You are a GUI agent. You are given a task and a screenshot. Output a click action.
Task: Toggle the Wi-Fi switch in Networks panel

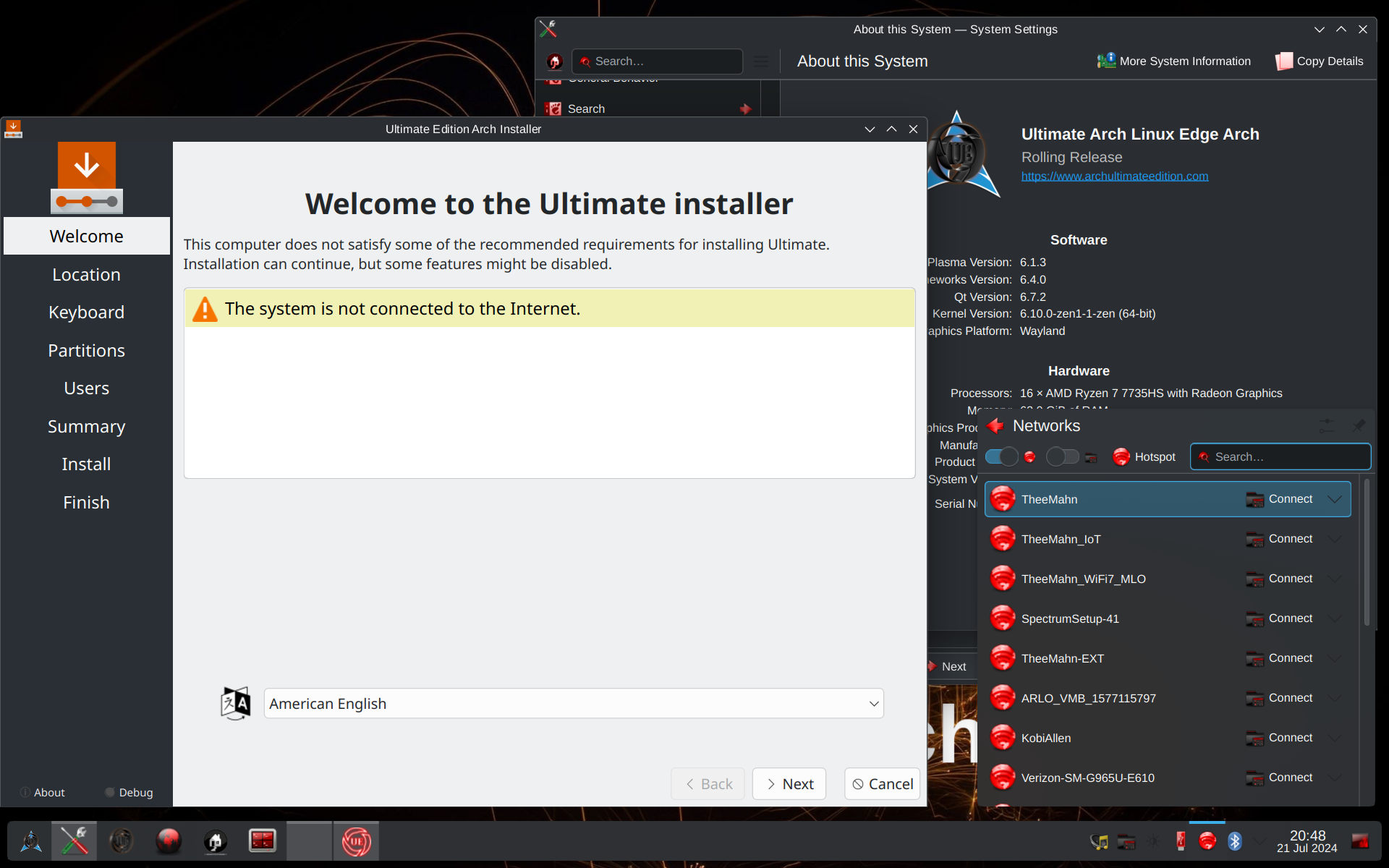(x=1002, y=456)
